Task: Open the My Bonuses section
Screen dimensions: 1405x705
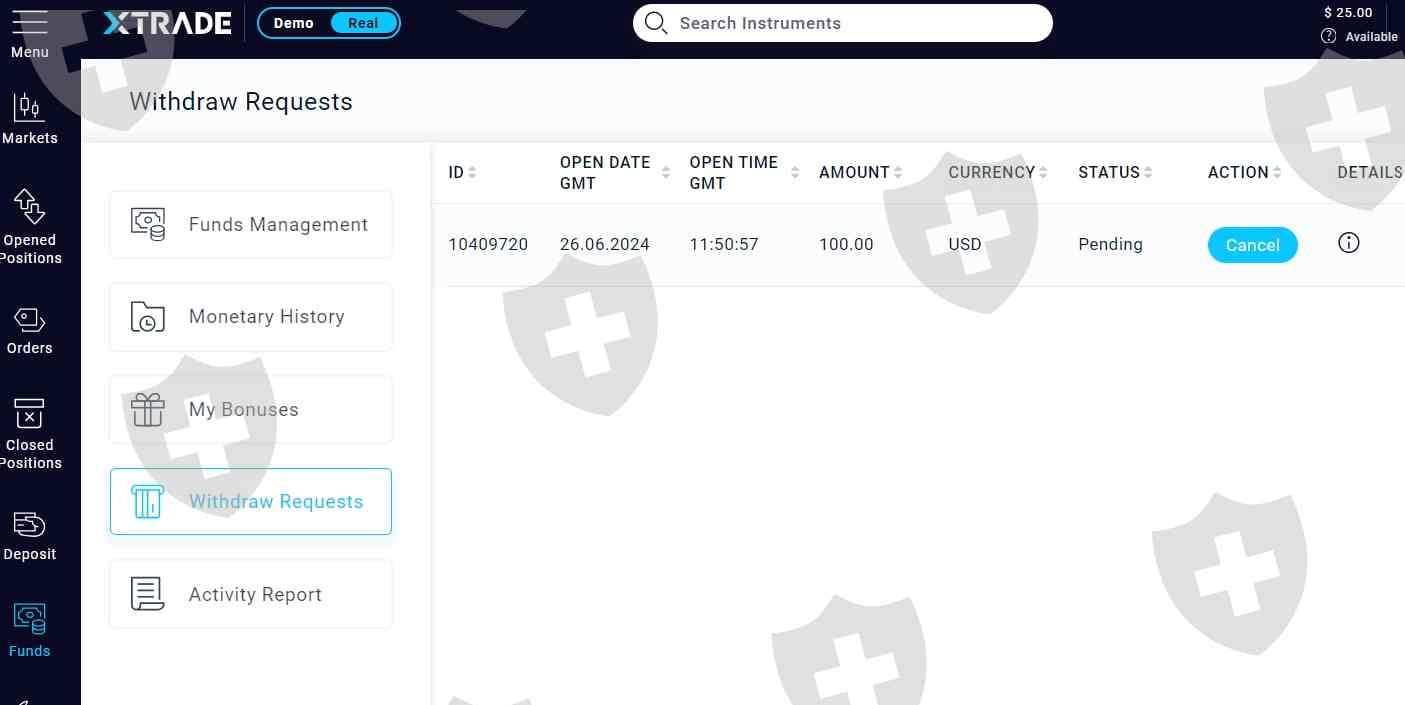Action: coord(251,409)
